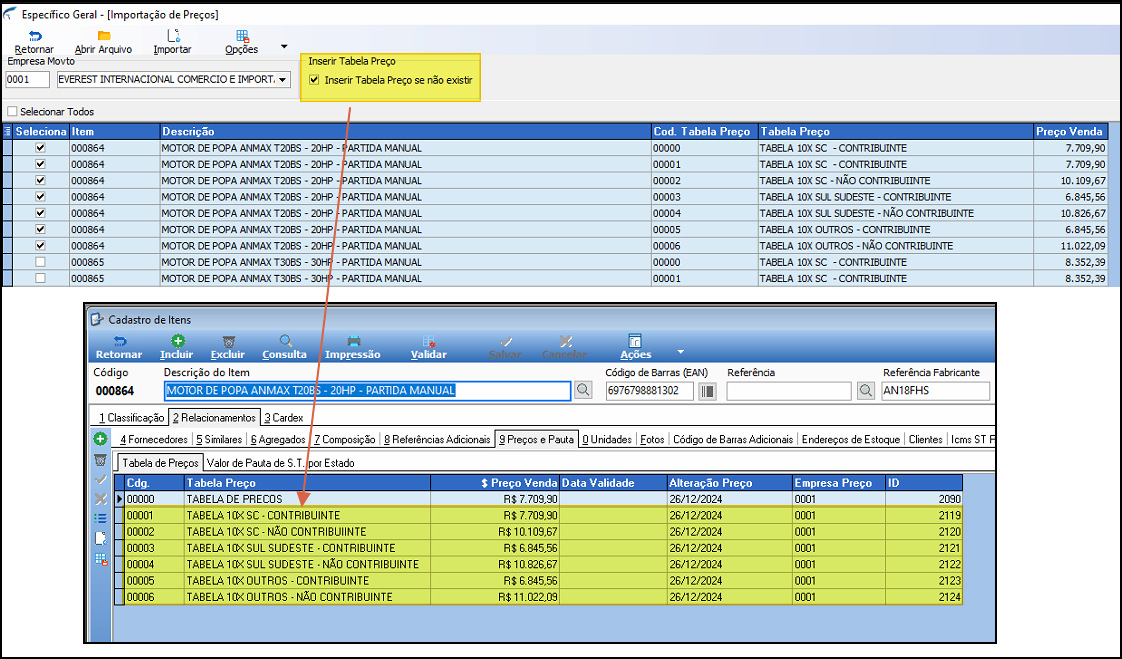Start the price import with Importar
Viewport: 1122px width, 659px height.
[x=172, y=42]
